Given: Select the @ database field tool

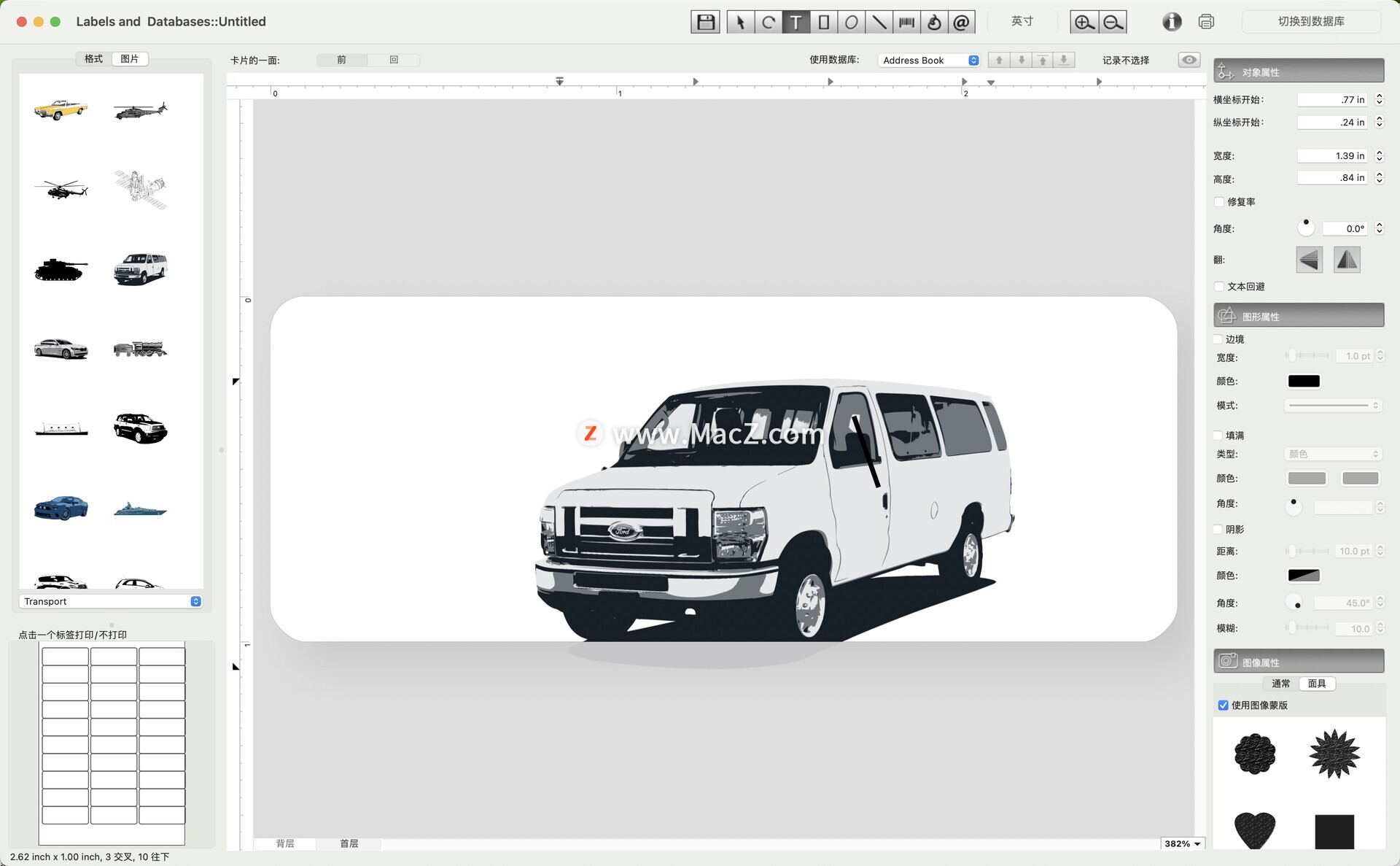Looking at the screenshot, I should click(x=962, y=22).
